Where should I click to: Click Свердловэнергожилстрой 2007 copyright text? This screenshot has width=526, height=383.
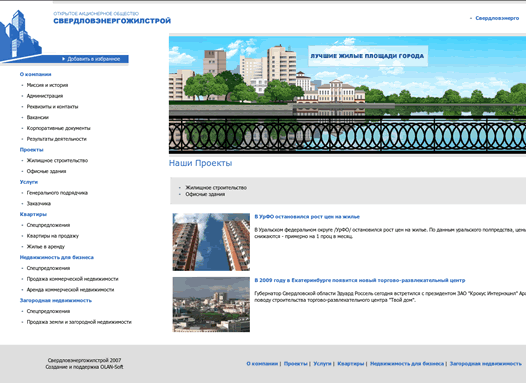pos(84,360)
